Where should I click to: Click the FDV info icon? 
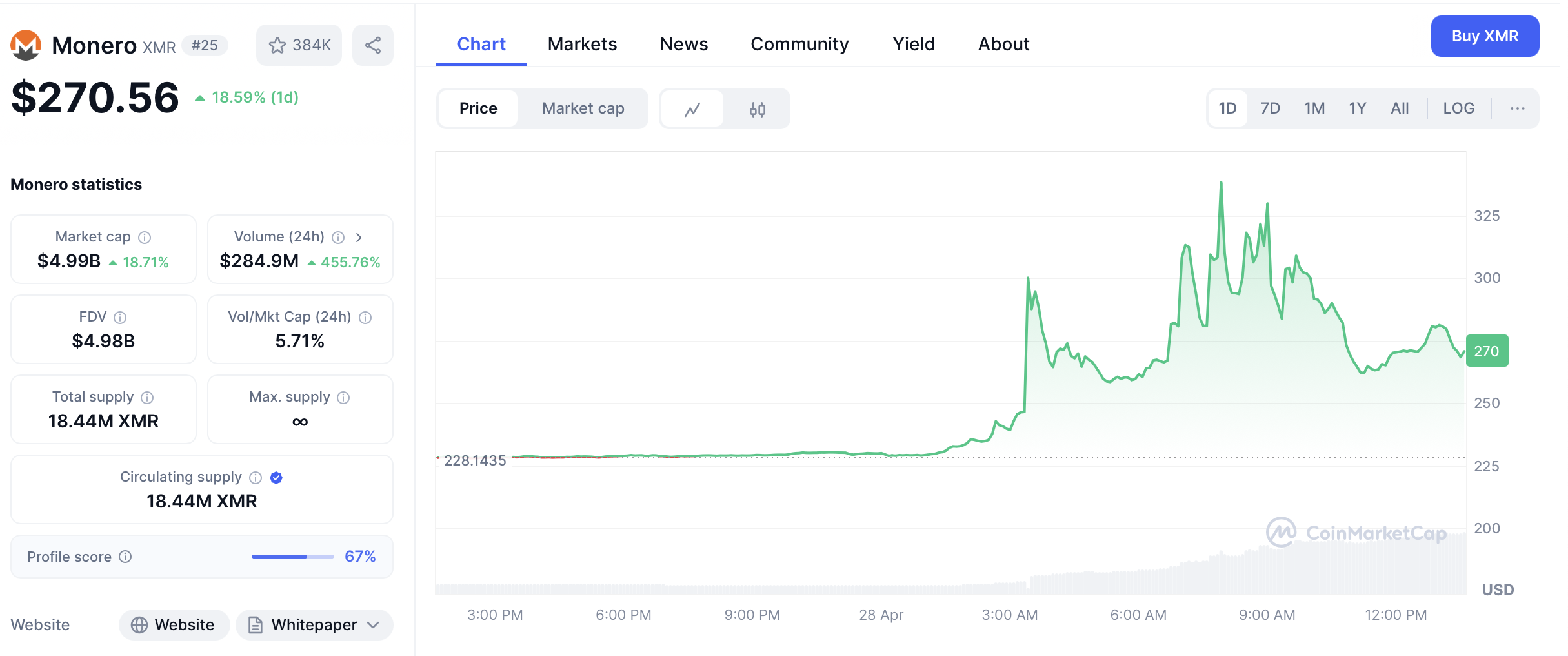(120, 318)
